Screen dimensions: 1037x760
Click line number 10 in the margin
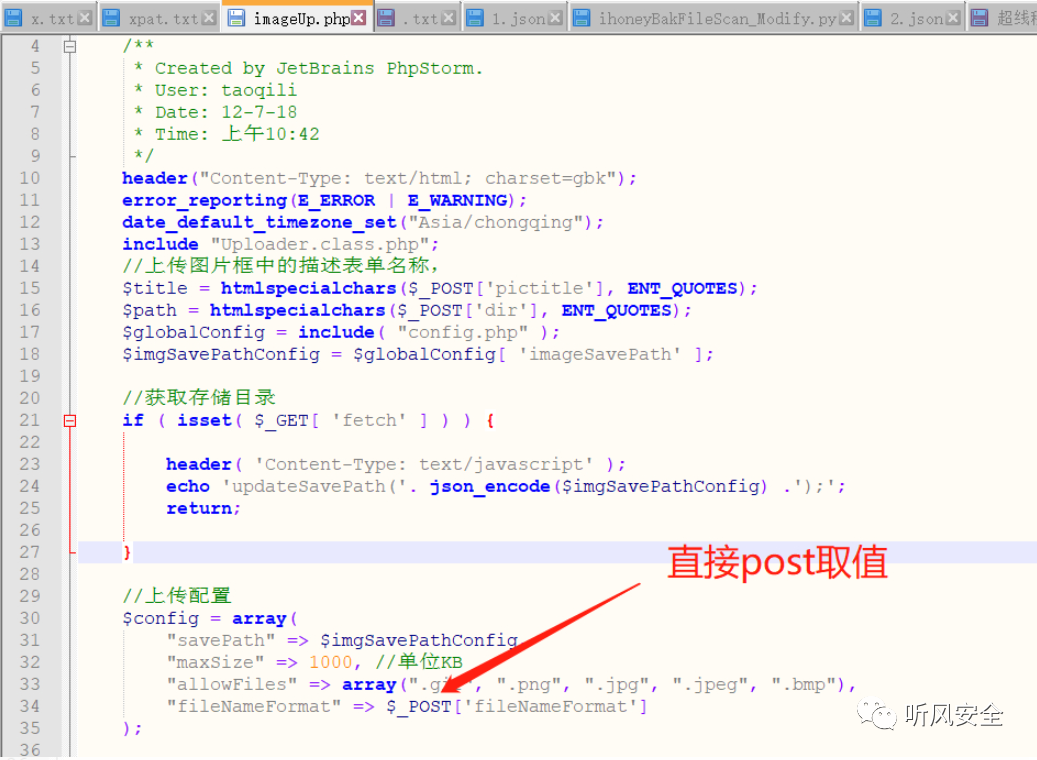coord(30,178)
